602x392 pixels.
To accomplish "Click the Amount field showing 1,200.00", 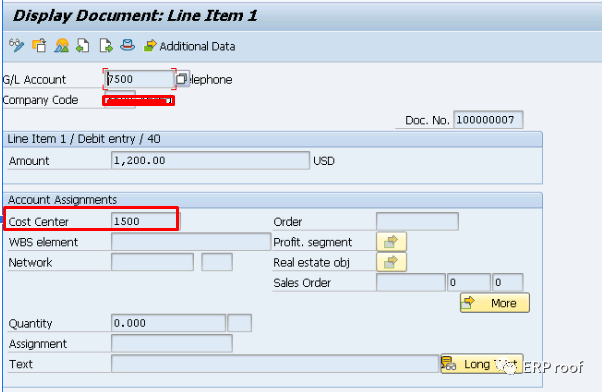I will [x=210, y=160].
